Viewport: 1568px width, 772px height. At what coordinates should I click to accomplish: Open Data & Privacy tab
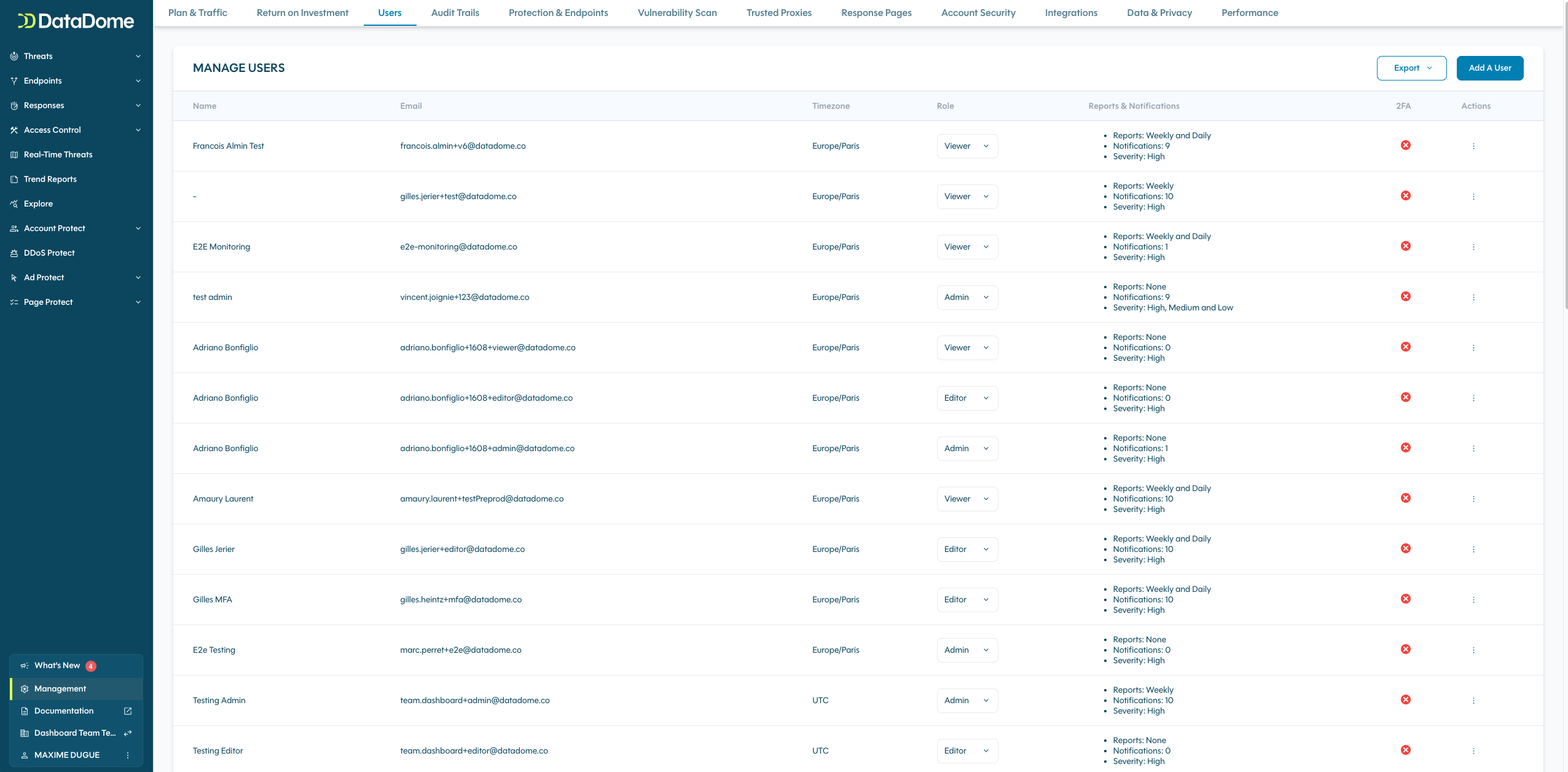click(x=1159, y=13)
